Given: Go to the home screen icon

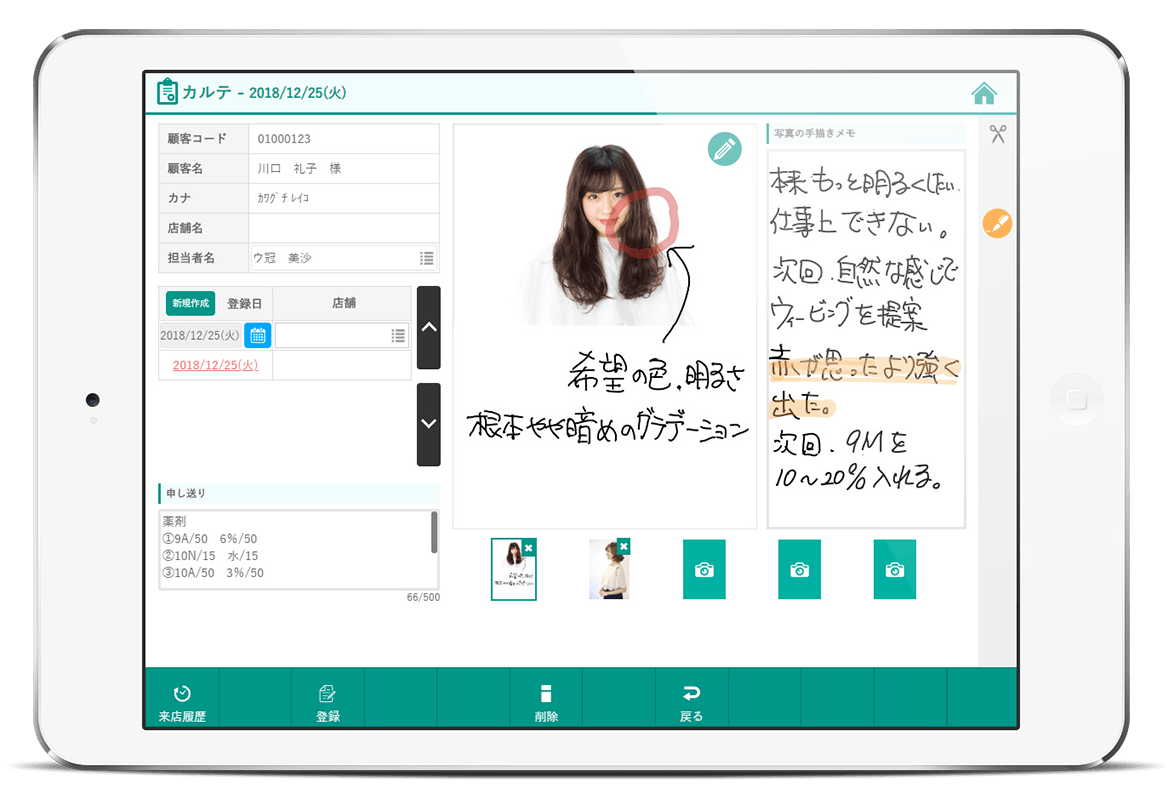Looking at the screenshot, I should pos(984,94).
